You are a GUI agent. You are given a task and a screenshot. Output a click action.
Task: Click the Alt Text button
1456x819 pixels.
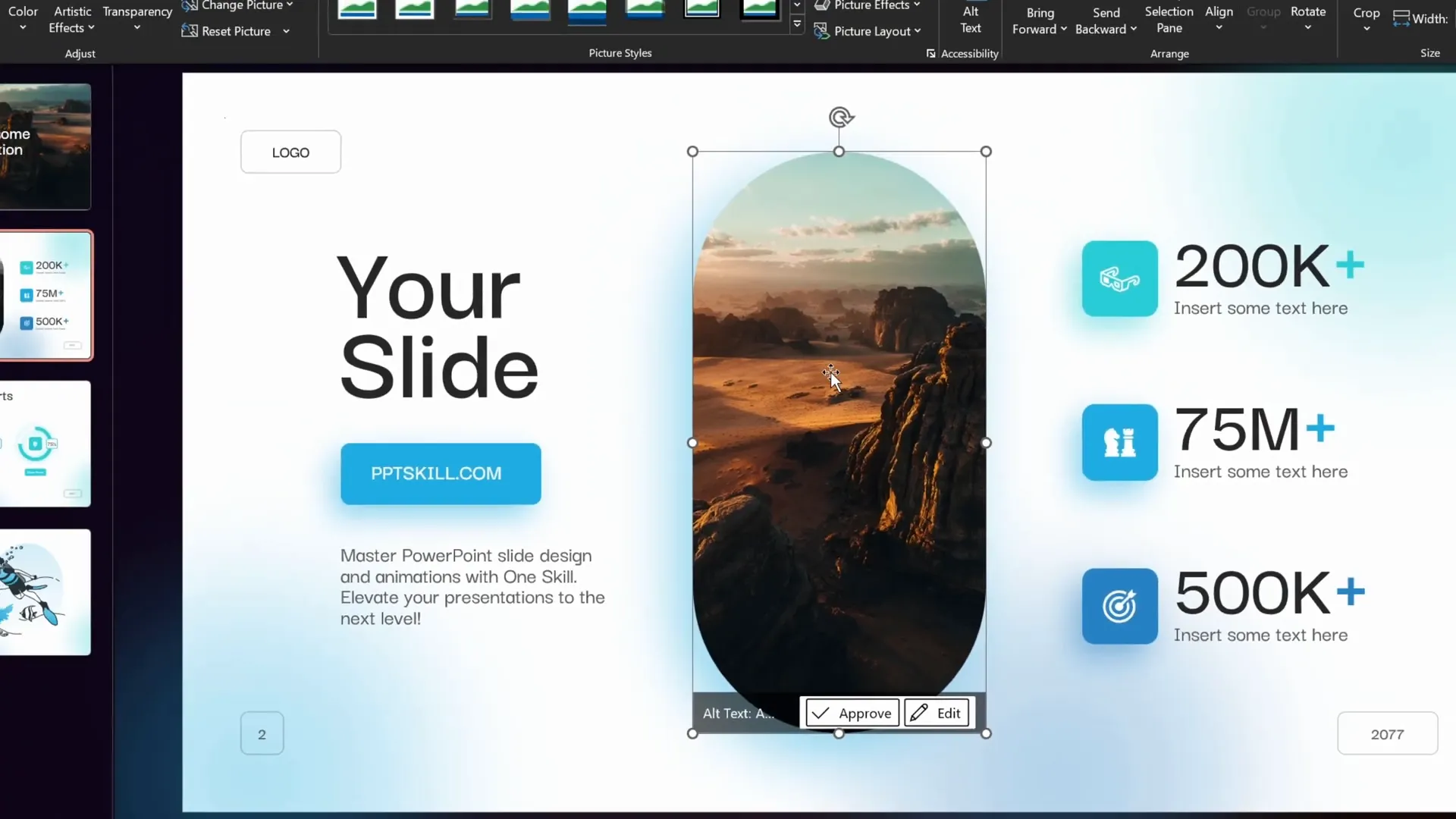click(971, 20)
